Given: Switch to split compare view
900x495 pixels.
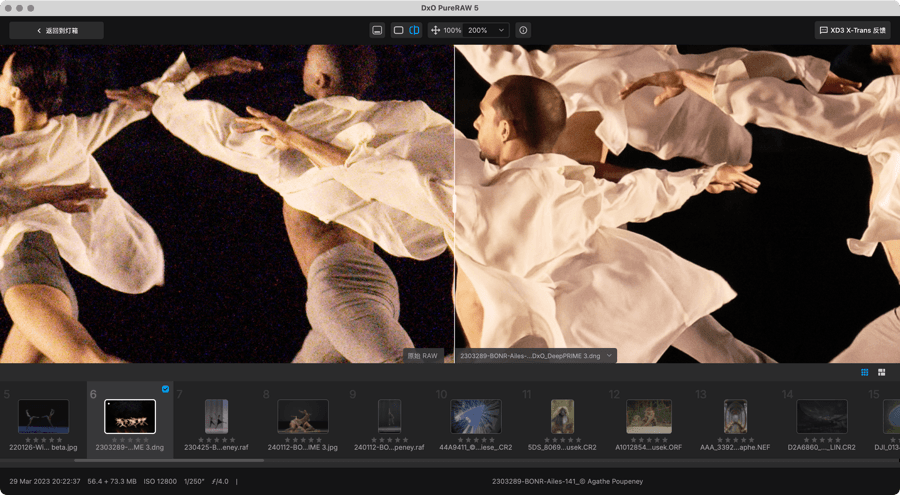Looking at the screenshot, I should pyautogui.click(x=414, y=30).
